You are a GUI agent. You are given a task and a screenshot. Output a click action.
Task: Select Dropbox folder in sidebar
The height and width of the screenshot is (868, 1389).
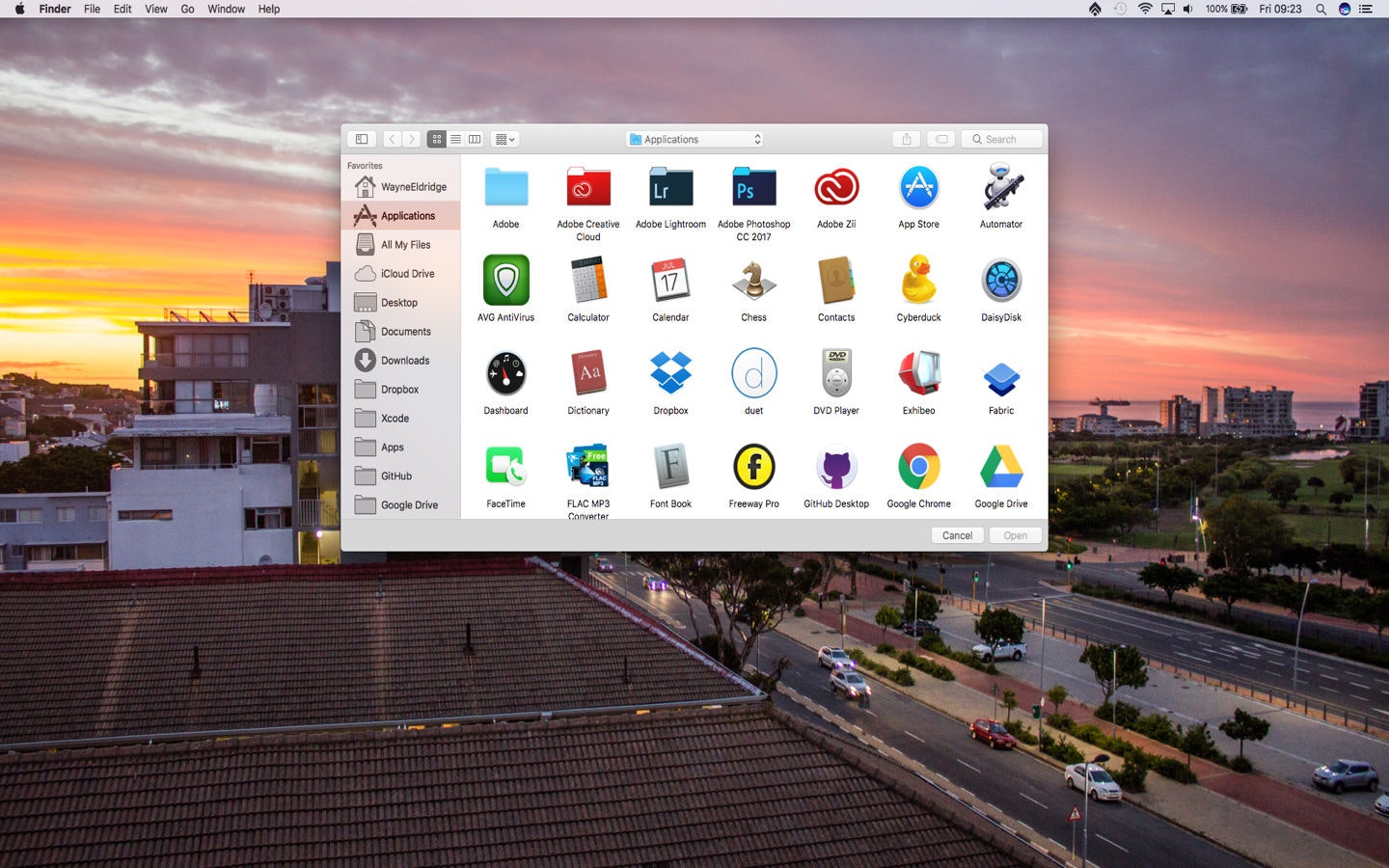[400, 390]
